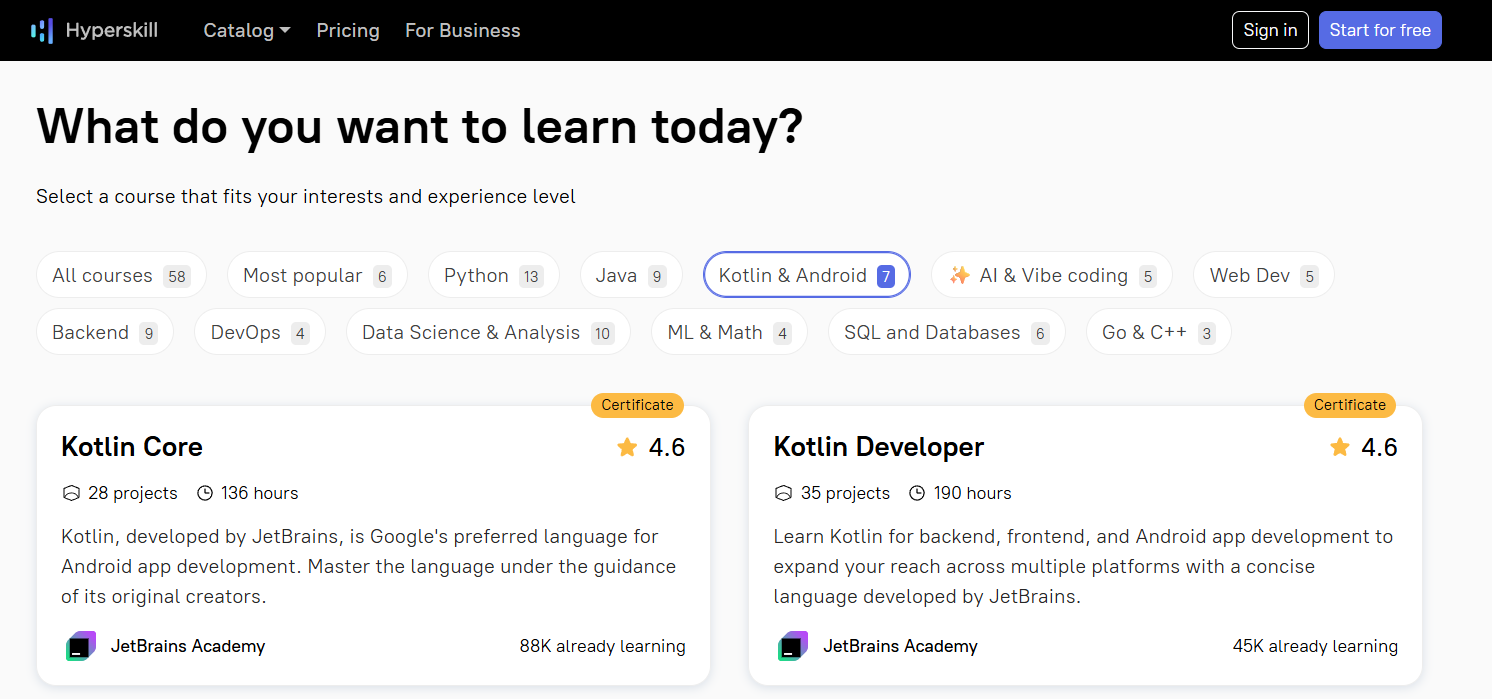Click JetBrains Academy logo on Kotlin Core card

80,646
